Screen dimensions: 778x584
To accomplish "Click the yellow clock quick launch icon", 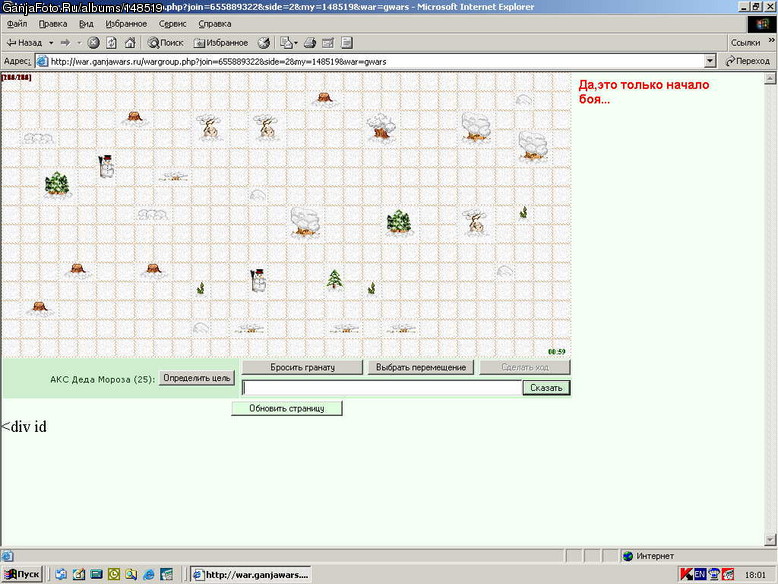I will (114, 575).
